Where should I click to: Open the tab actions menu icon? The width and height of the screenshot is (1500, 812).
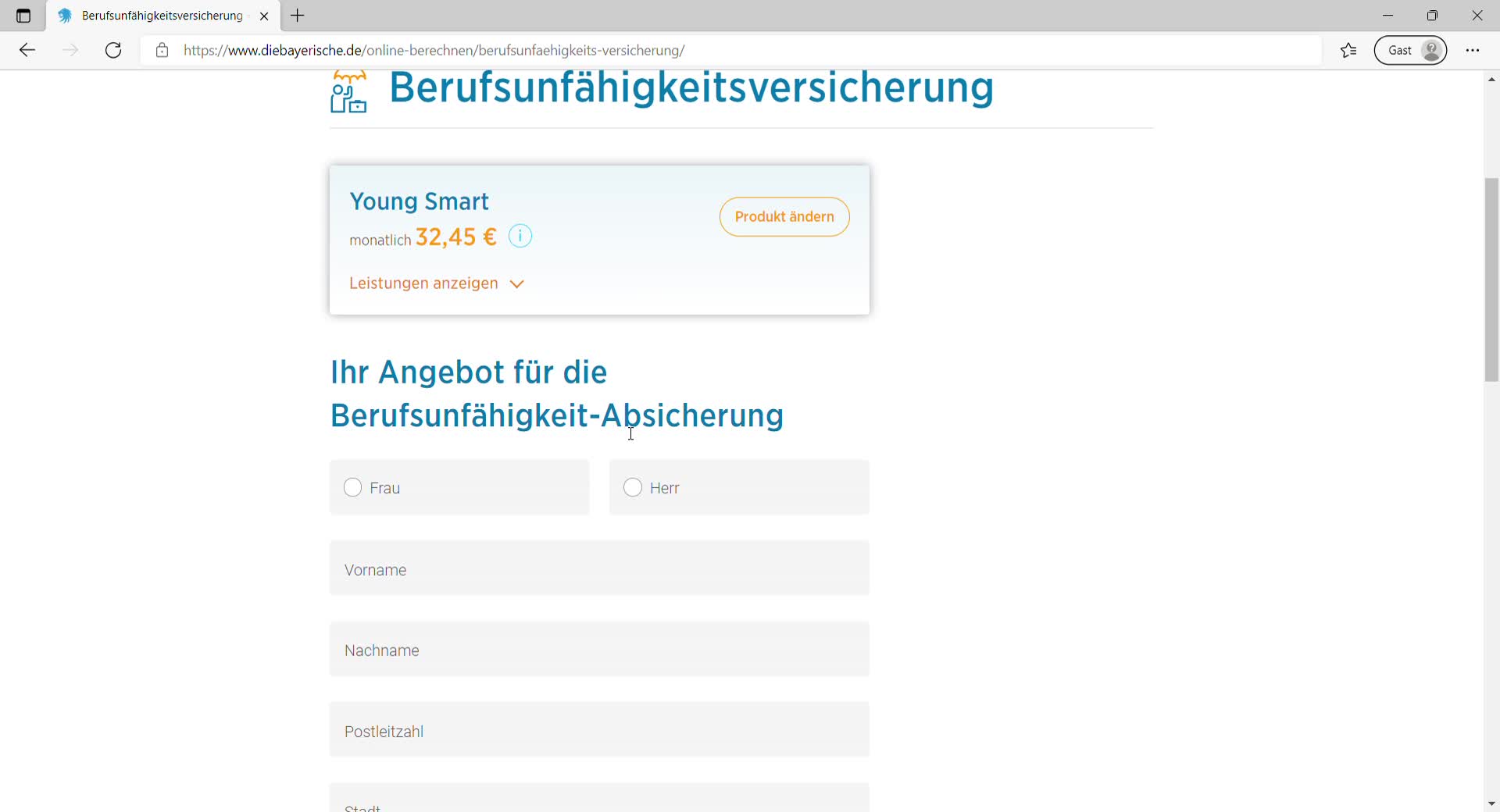pyautogui.click(x=23, y=16)
